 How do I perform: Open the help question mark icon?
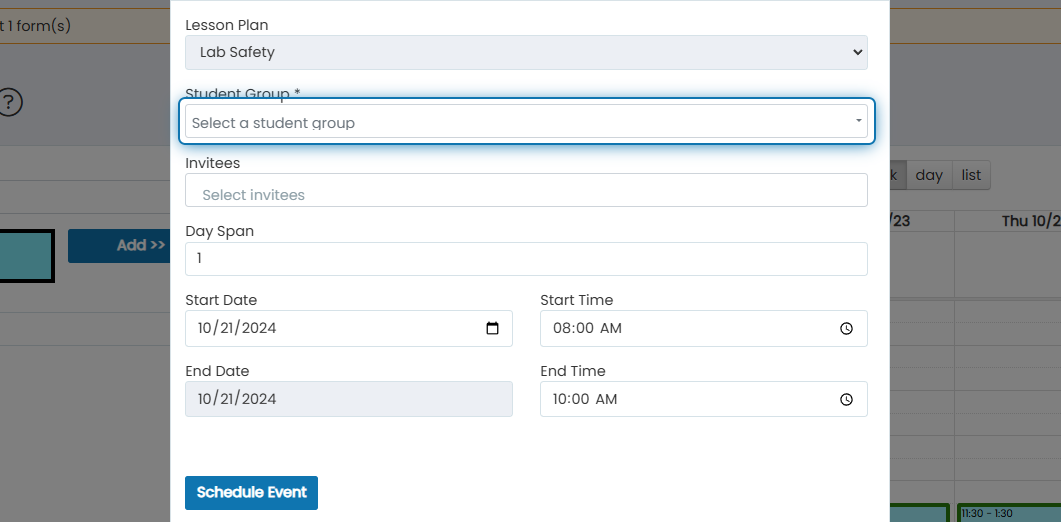(x=10, y=103)
